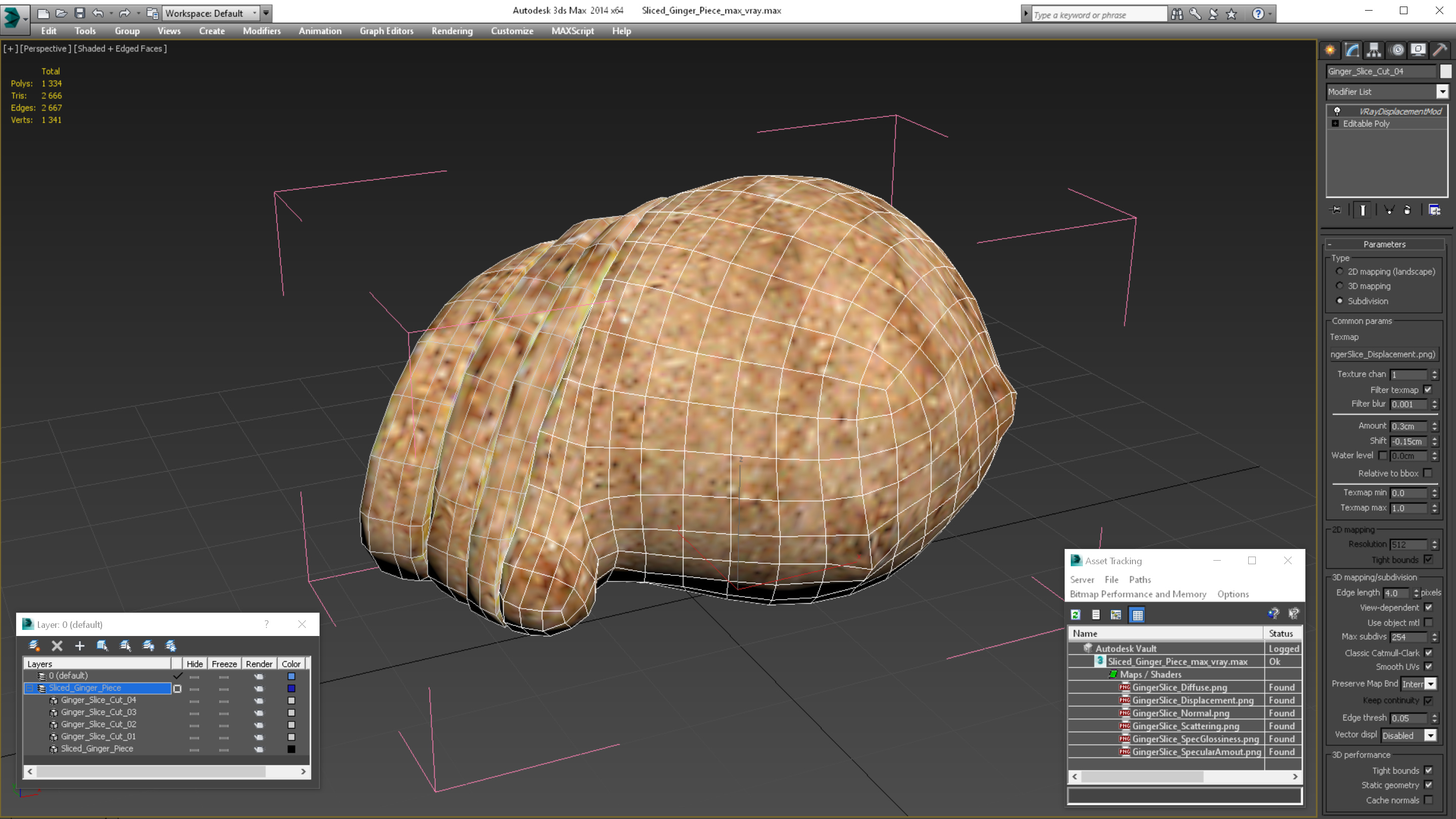The image size is (1456, 819).
Task: Refresh the Asset Tracking list
Action: (x=1076, y=614)
